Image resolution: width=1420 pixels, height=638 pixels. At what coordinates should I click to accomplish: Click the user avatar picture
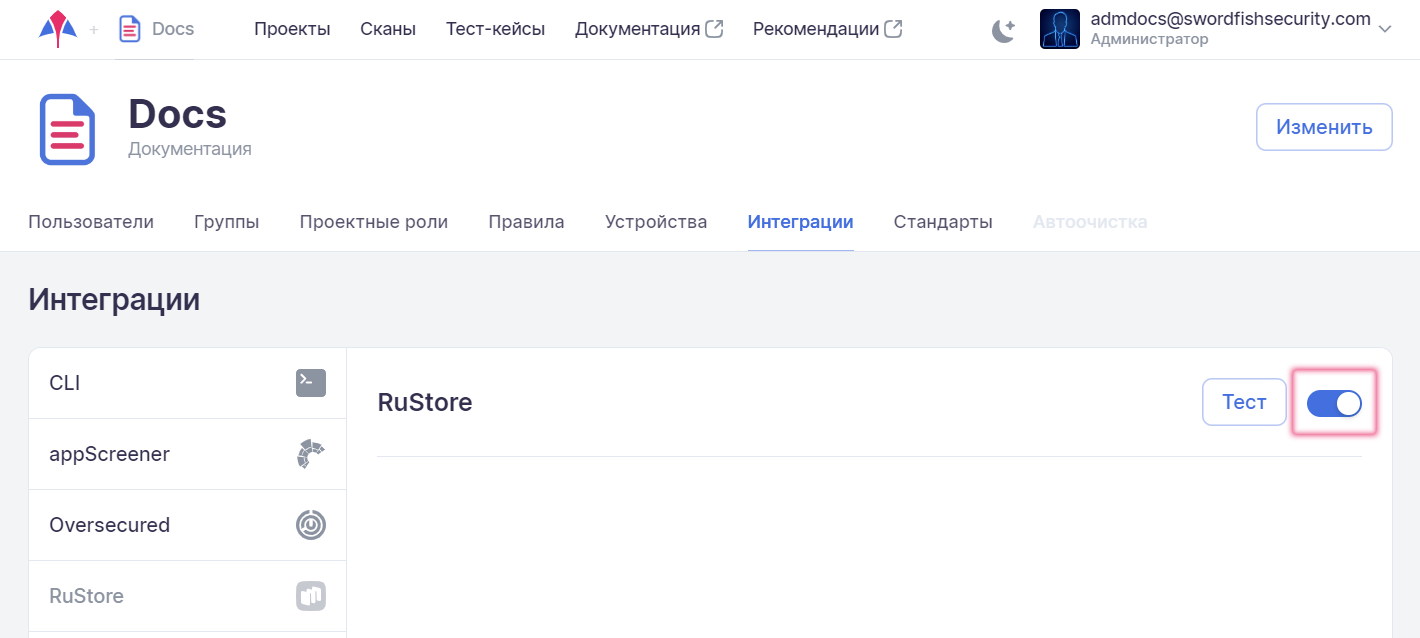(x=1059, y=29)
